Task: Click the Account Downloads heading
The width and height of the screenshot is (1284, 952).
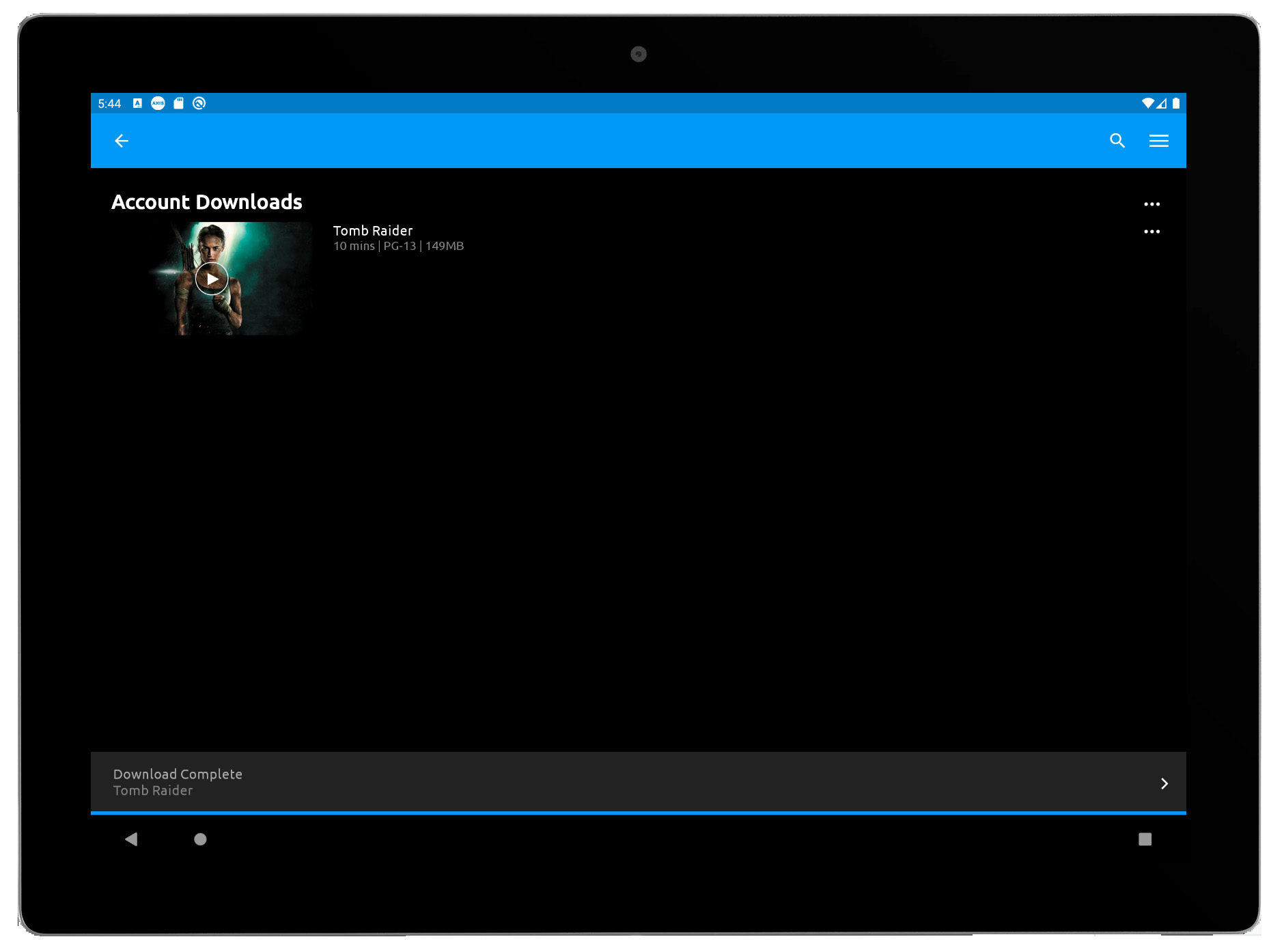Action: [207, 202]
